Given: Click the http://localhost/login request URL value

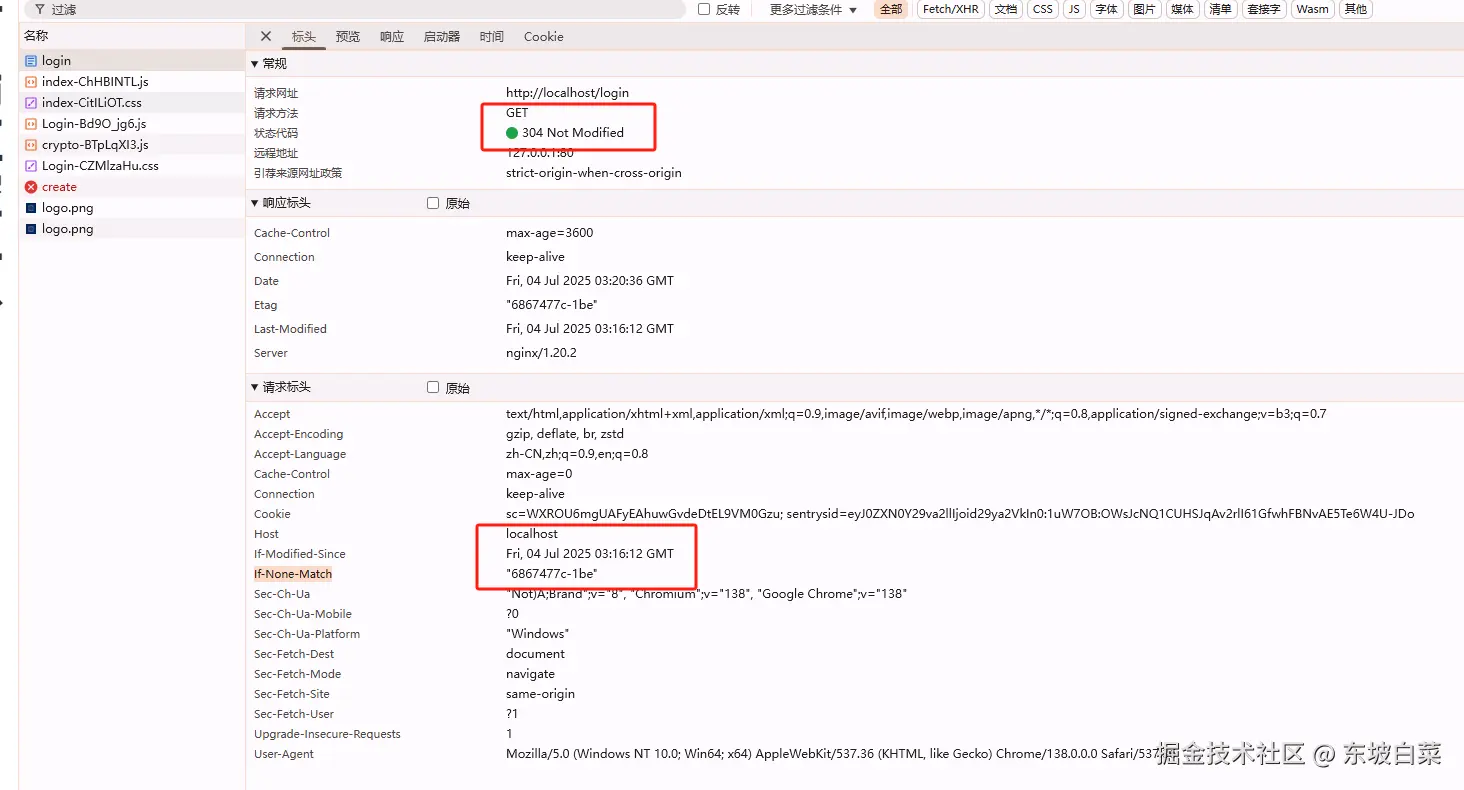Looking at the screenshot, I should coord(568,93).
